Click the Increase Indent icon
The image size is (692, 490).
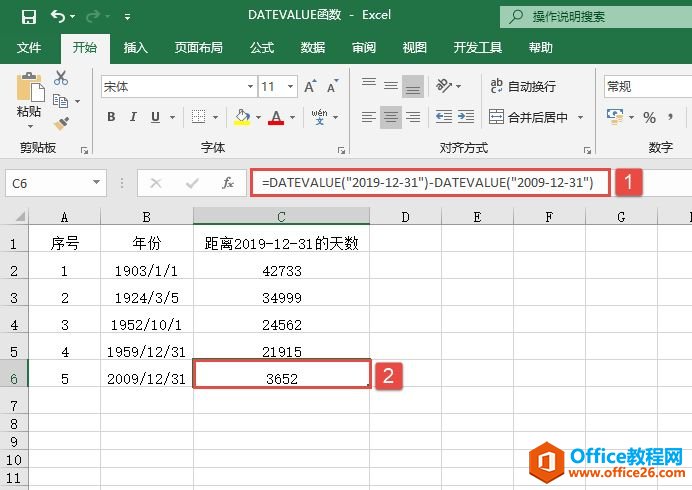click(465, 117)
